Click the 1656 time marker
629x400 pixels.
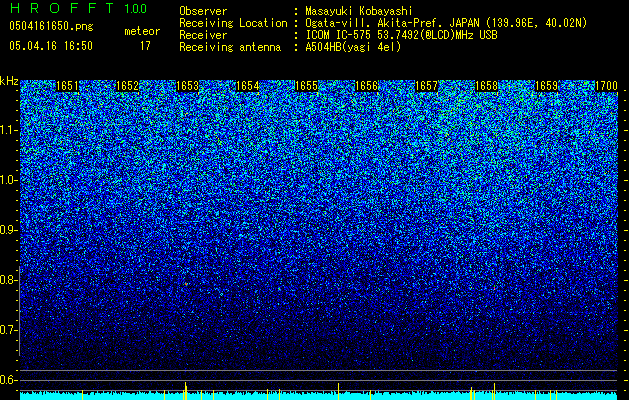tap(367, 86)
